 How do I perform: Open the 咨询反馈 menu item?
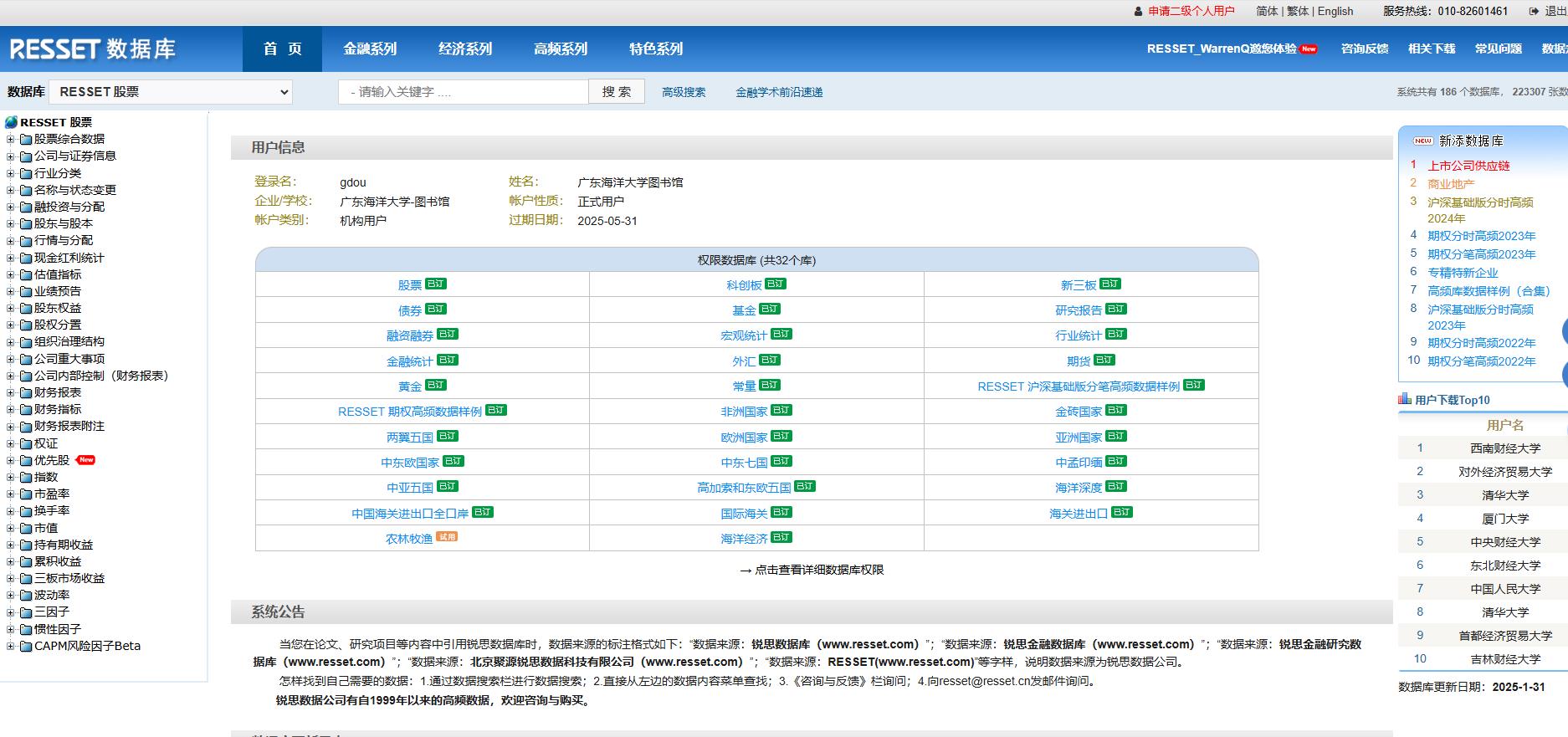point(1365,49)
